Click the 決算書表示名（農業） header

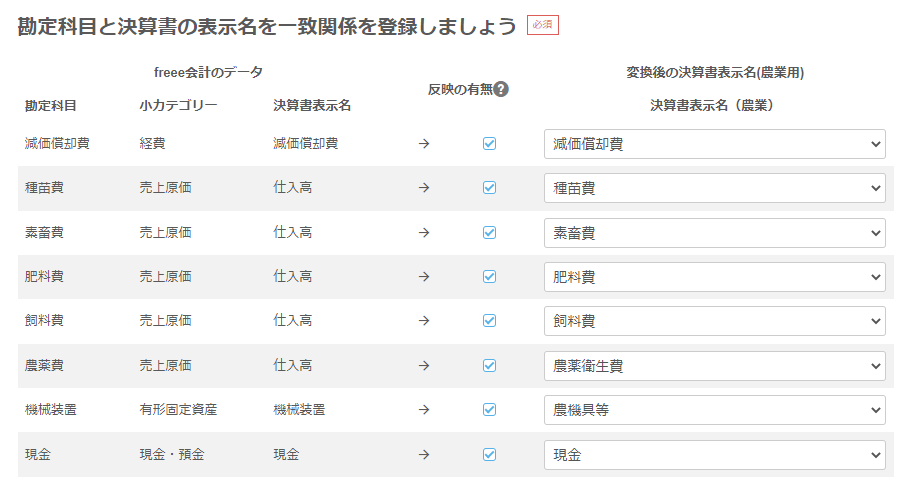click(711, 105)
